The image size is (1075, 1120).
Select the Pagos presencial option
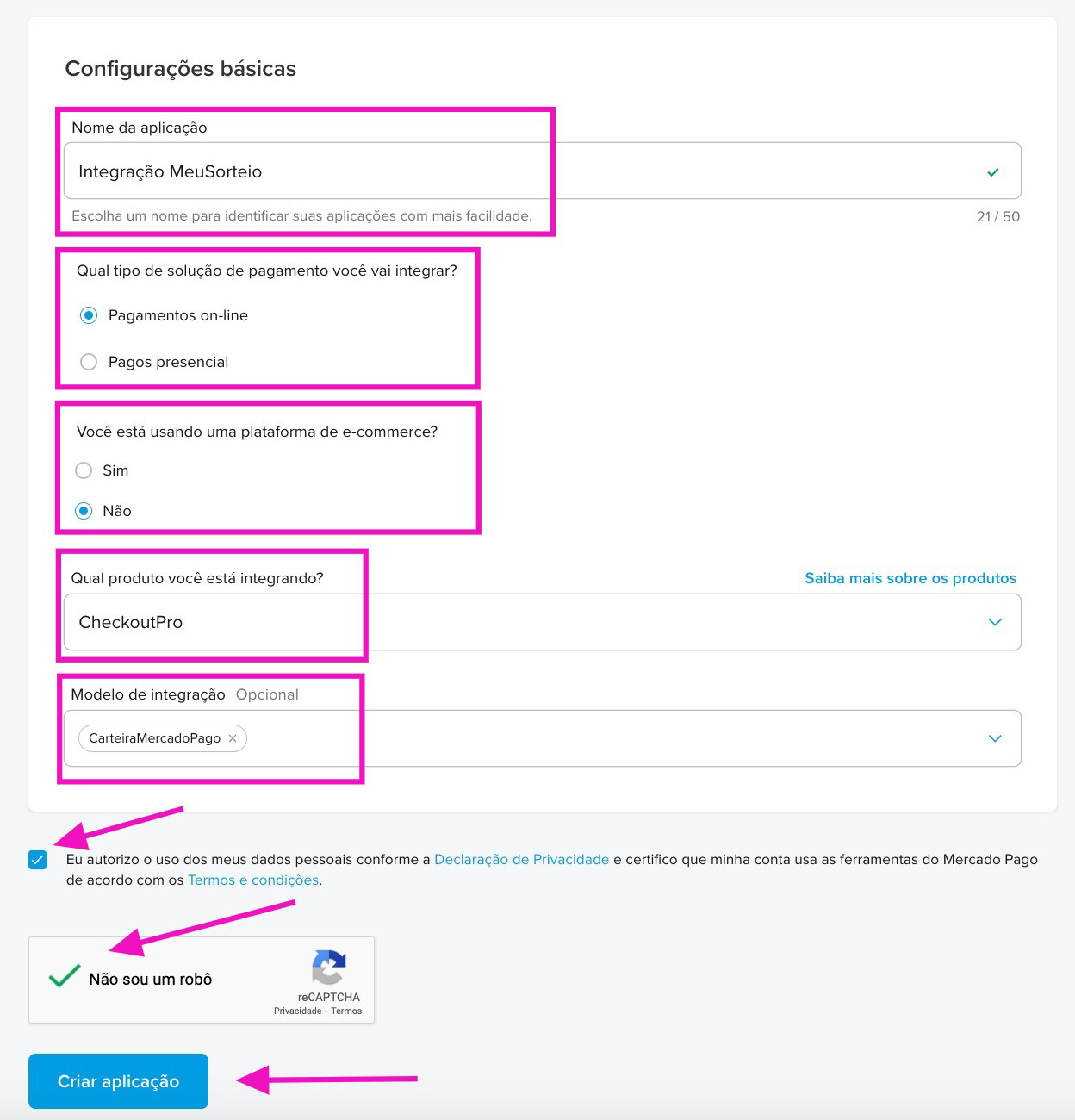[x=89, y=362]
